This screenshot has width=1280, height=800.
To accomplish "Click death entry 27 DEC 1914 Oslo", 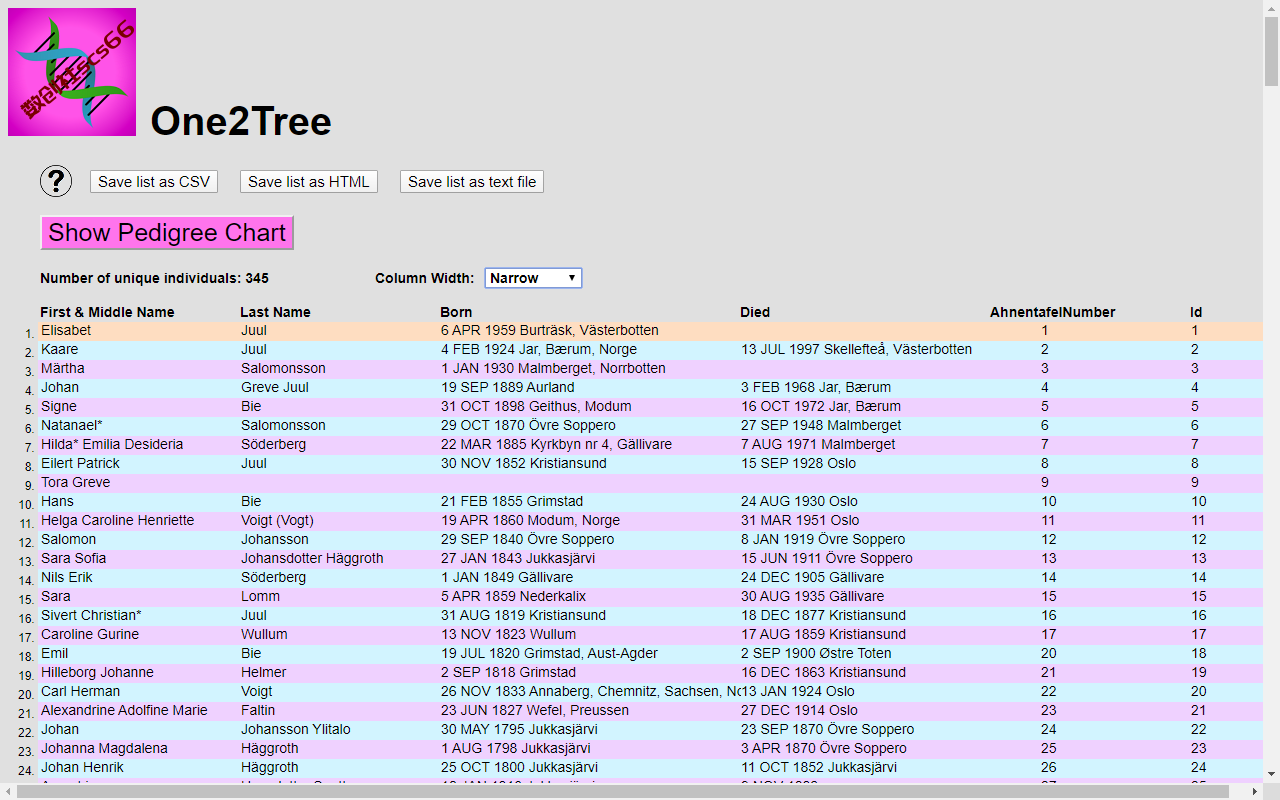I will [800, 710].
